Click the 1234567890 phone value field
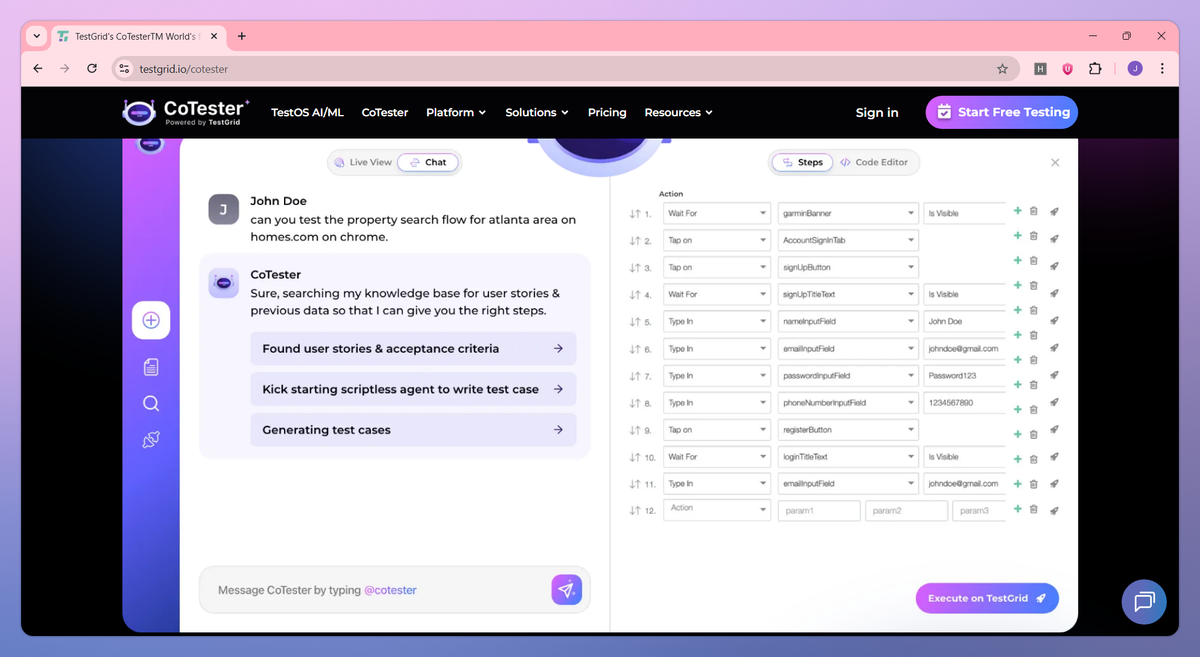The image size is (1200, 657). [964, 403]
